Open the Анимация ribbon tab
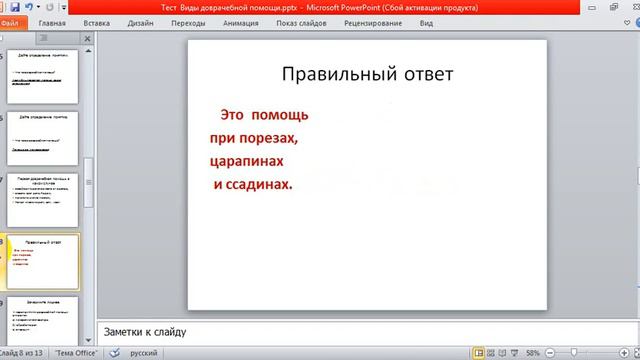640x360 pixels. [x=241, y=23]
